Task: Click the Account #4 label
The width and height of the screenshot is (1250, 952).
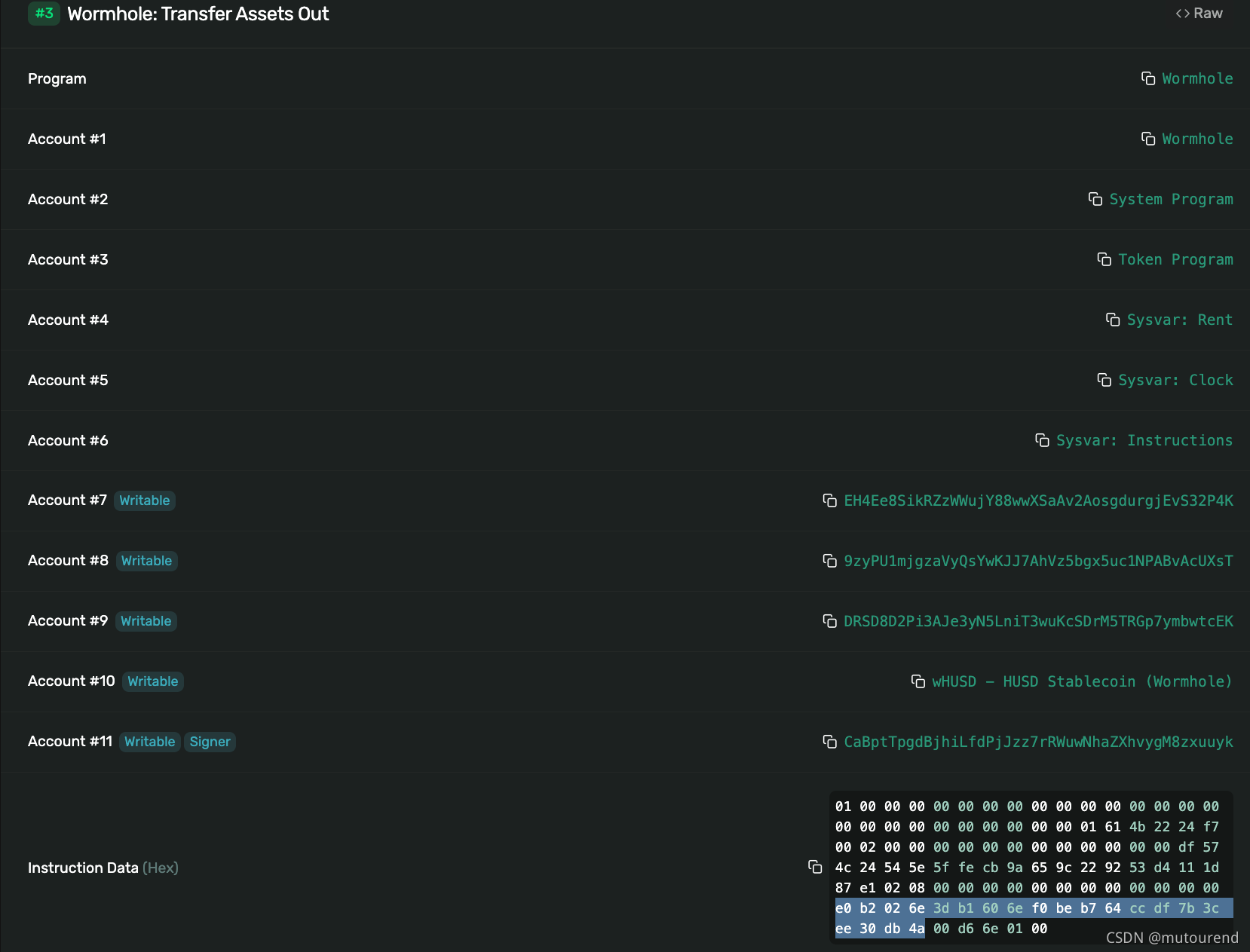Action: click(68, 320)
